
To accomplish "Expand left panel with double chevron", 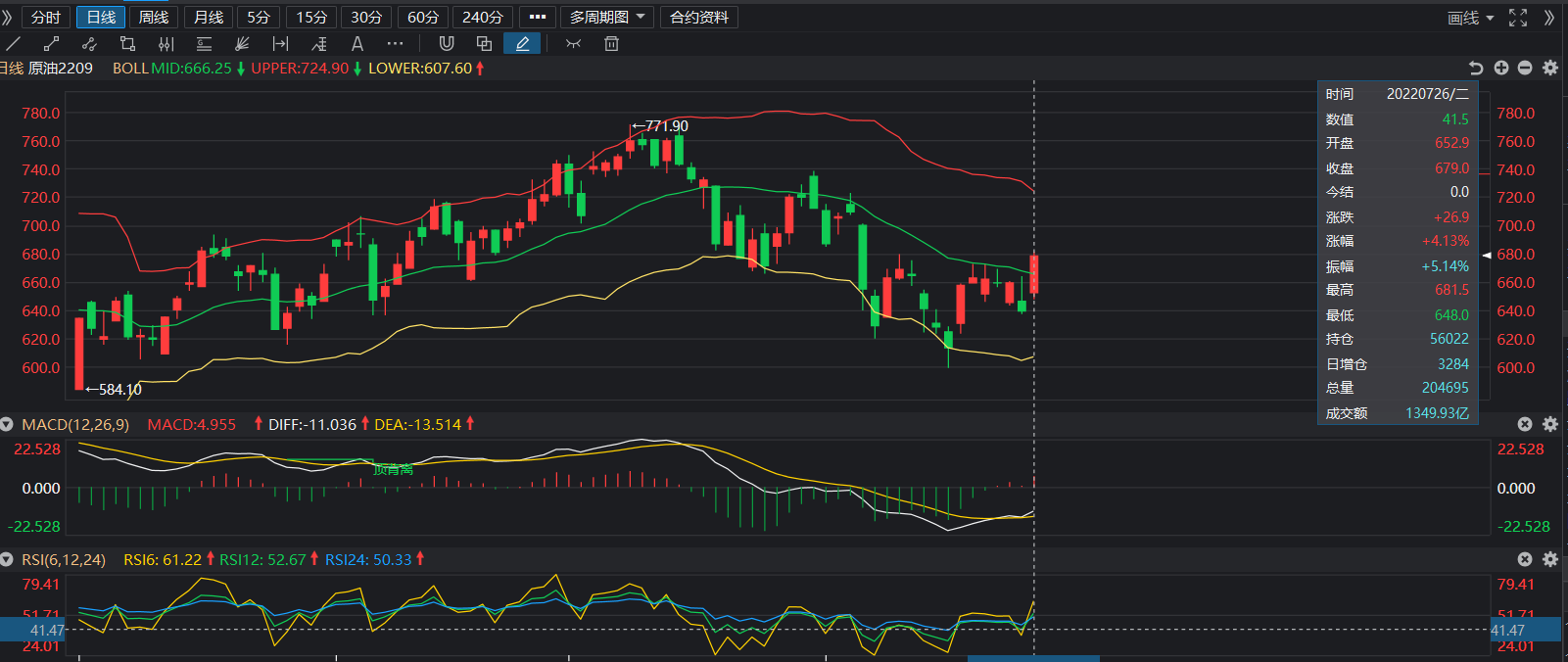I will click(x=8, y=17).
